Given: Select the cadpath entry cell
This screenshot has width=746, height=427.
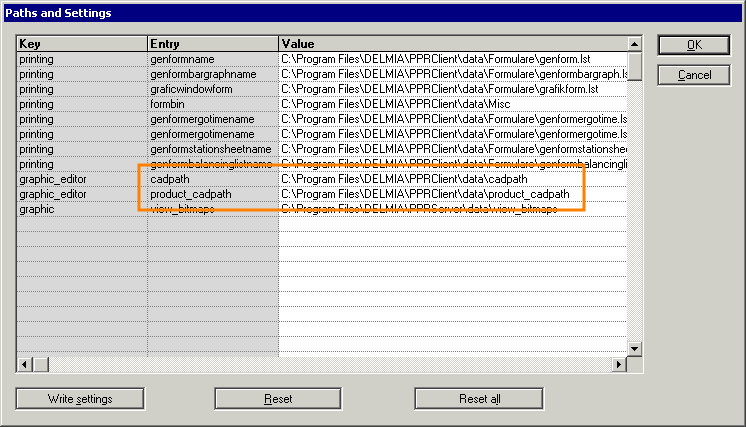Looking at the screenshot, I should (x=212, y=179).
